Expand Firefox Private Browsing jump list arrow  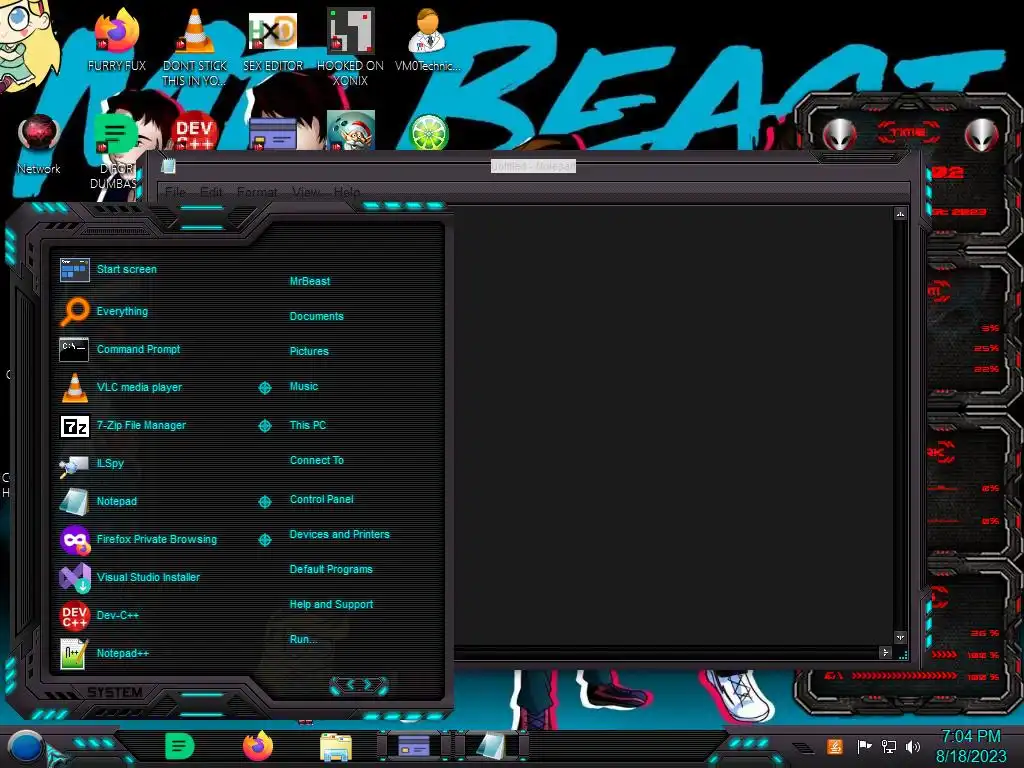(264, 539)
